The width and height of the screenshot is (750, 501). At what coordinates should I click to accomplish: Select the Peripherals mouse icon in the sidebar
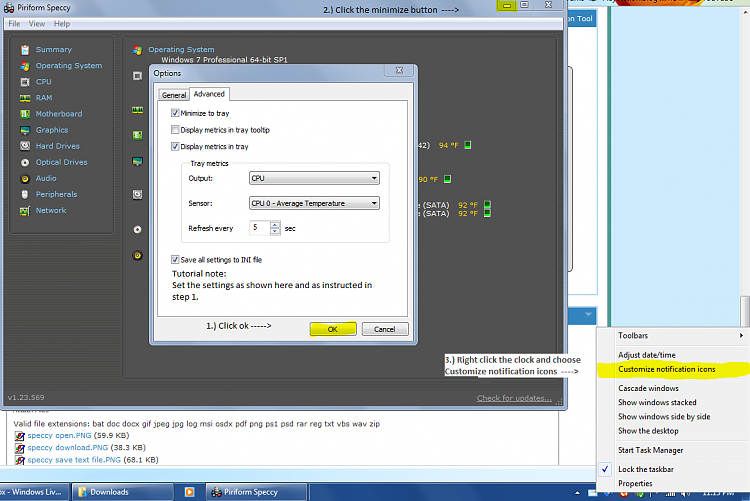(25, 194)
